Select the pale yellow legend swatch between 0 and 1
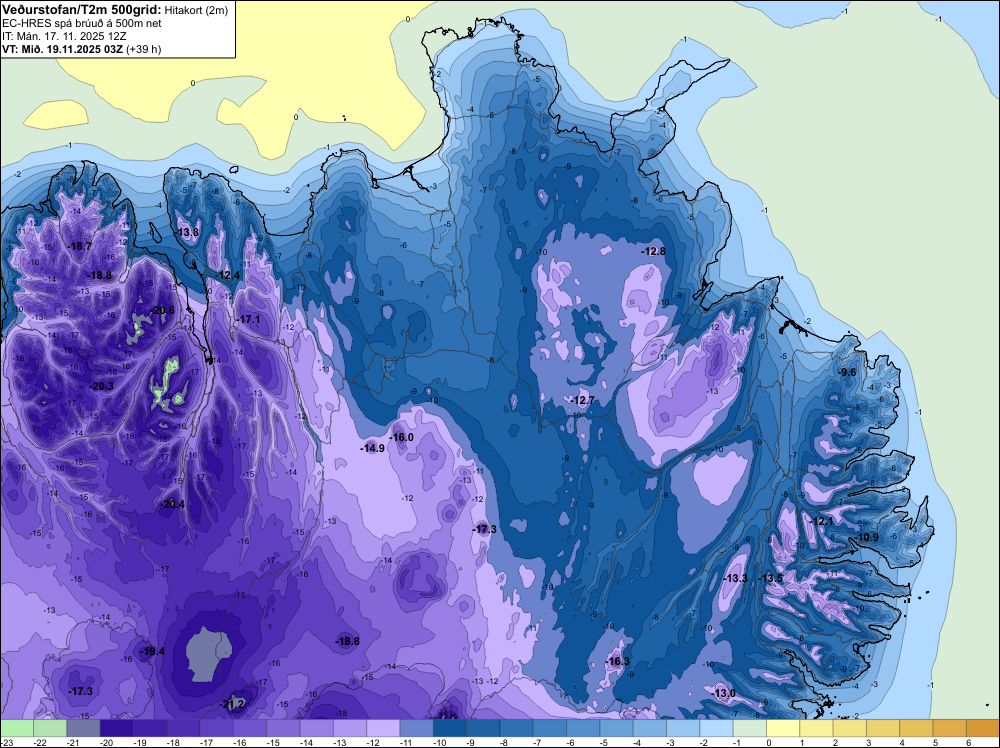Screen dimensions: 1000x748 pyautogui.click(x=783, y=728)
